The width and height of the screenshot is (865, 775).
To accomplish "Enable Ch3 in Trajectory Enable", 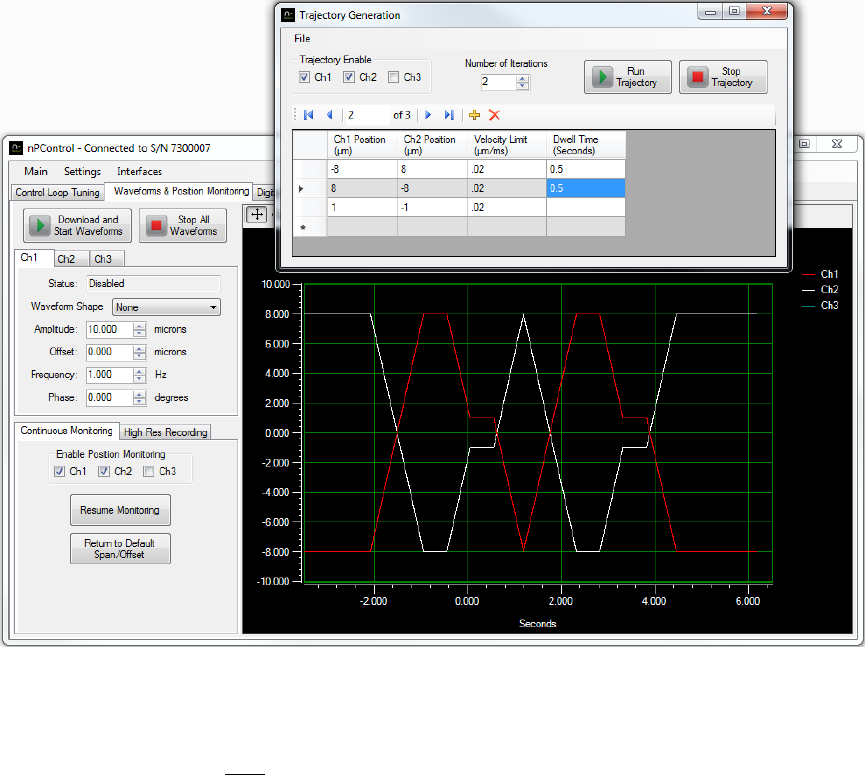I will [x=393, y=78].
